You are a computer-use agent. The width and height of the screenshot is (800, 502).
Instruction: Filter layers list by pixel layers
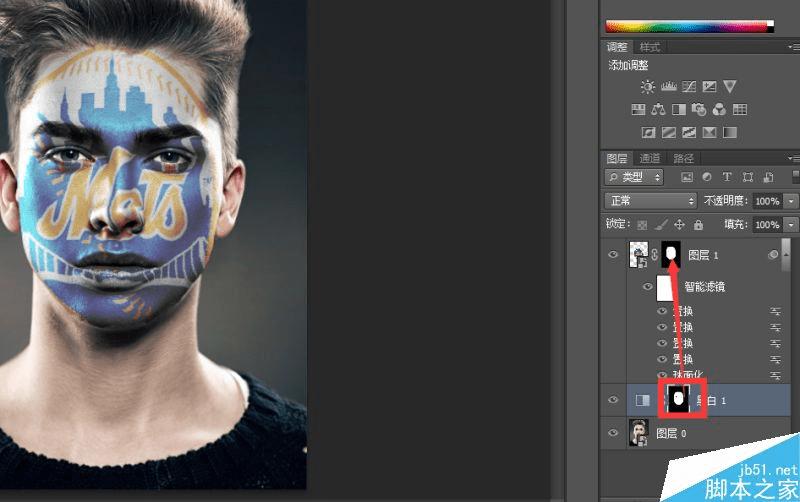click(x=687, y=177)
